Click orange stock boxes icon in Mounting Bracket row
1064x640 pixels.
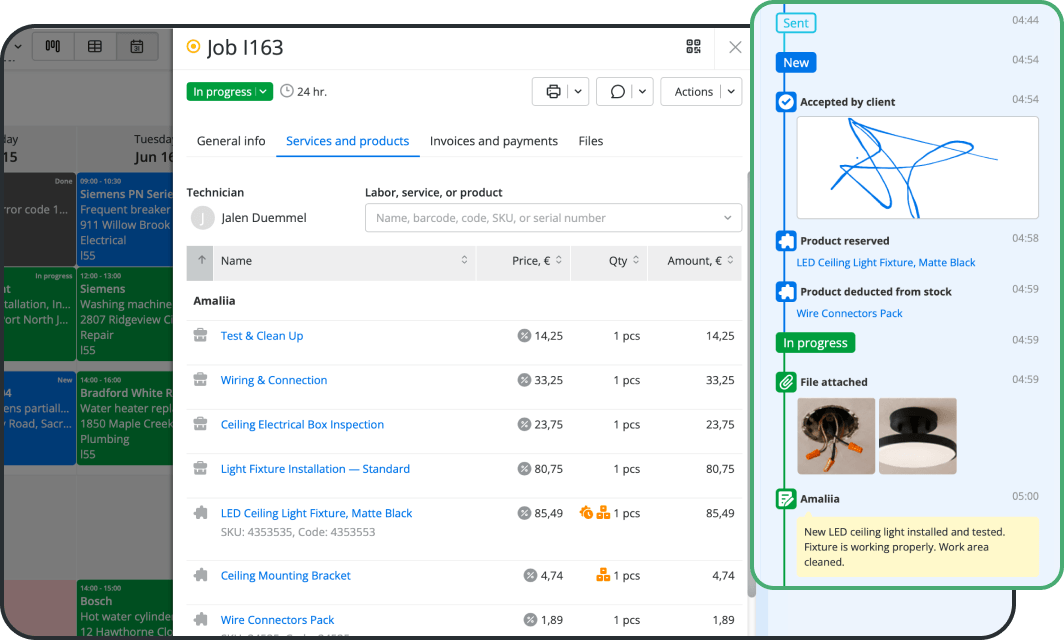pos(603,576)
